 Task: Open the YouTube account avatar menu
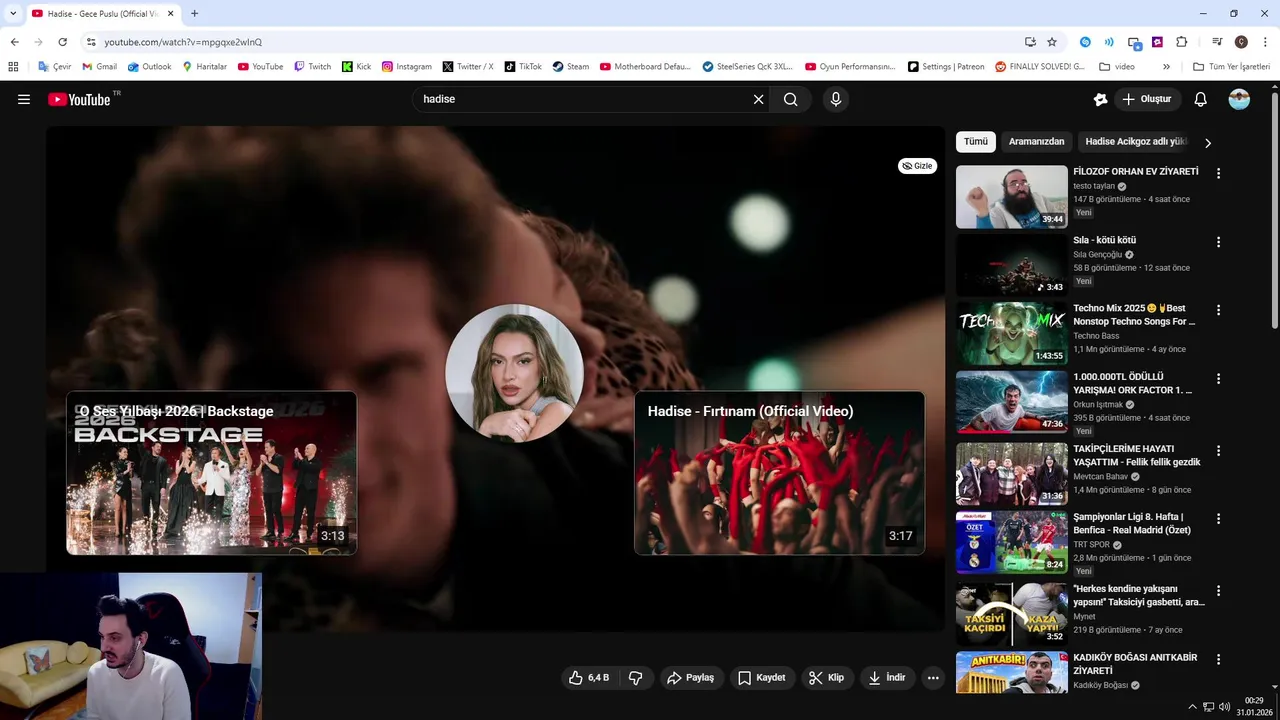(x=1239, y=99)
